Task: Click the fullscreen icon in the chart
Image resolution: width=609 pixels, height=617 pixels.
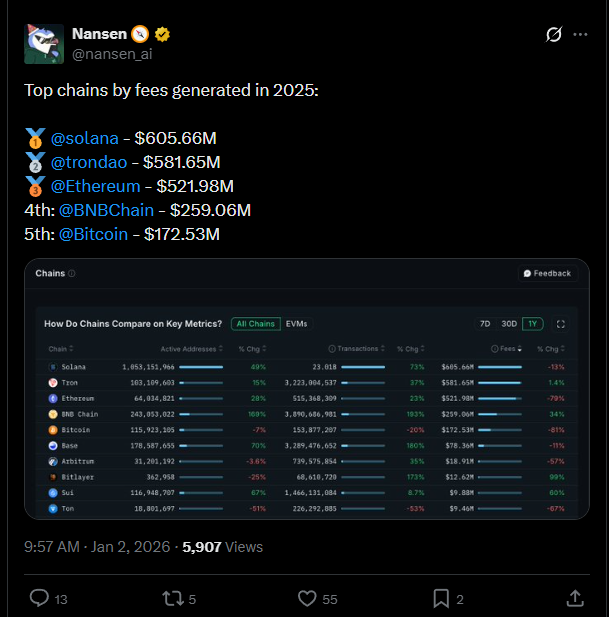Action: coord(560,324)
